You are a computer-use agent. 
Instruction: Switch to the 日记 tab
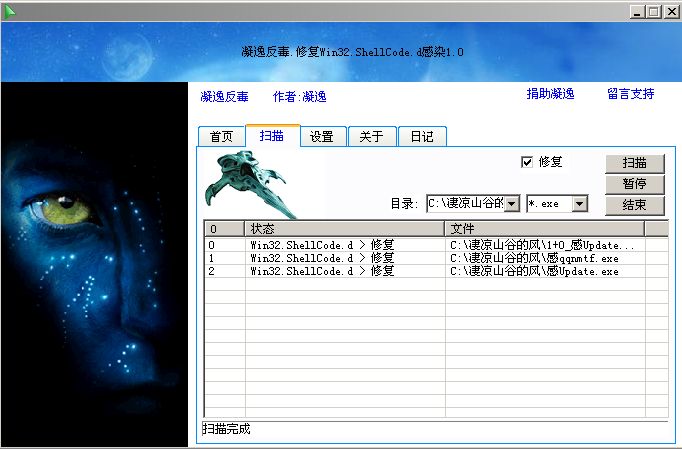tap(422, 137)
